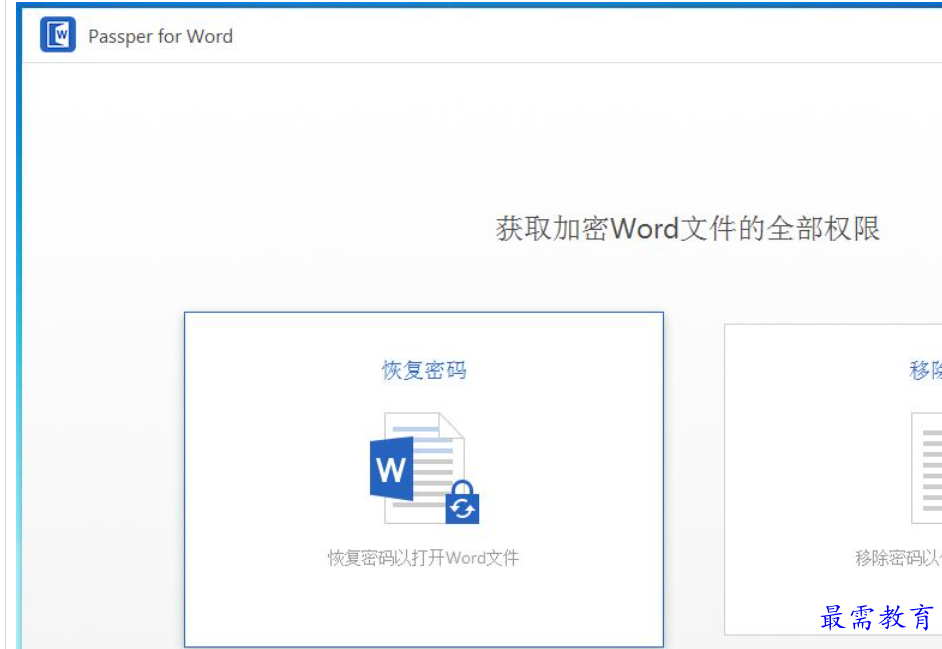
Task: Click the Passper for Word title text
Action: (160, 36)
